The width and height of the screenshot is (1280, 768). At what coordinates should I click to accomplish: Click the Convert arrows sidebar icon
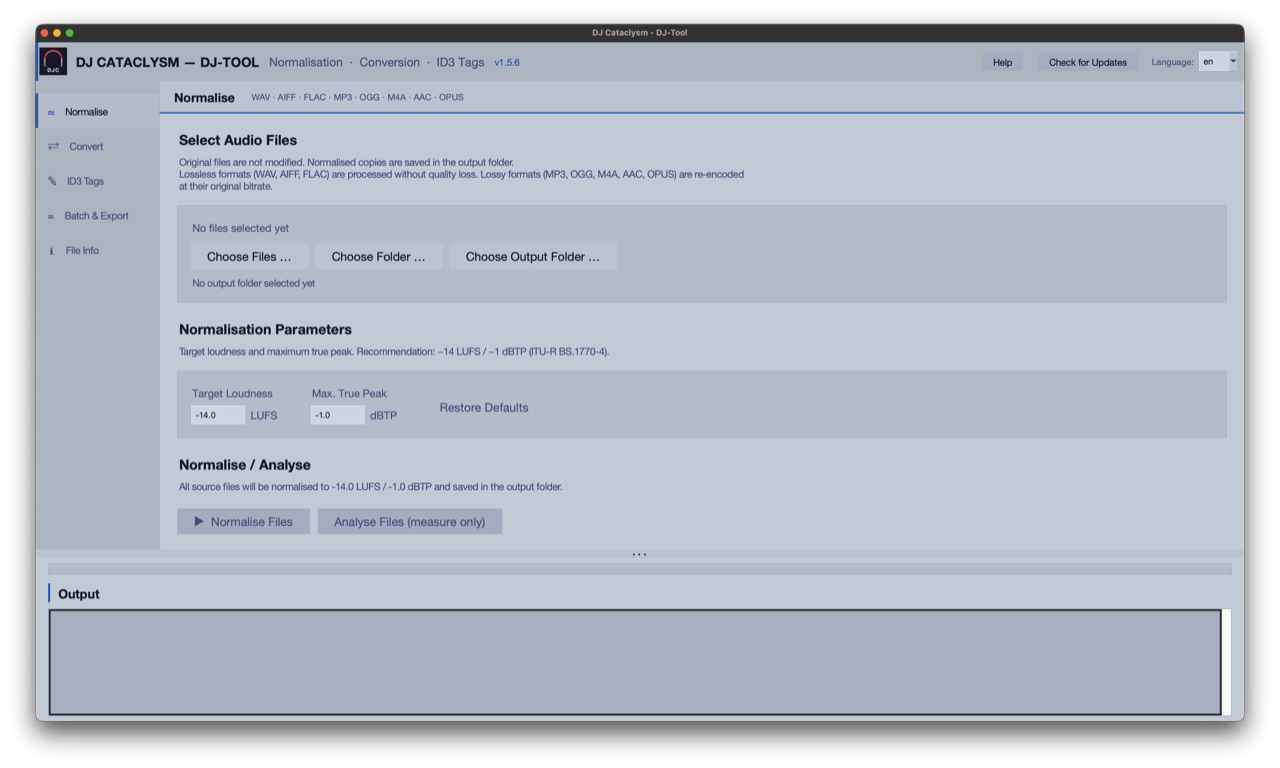(53, 147)
